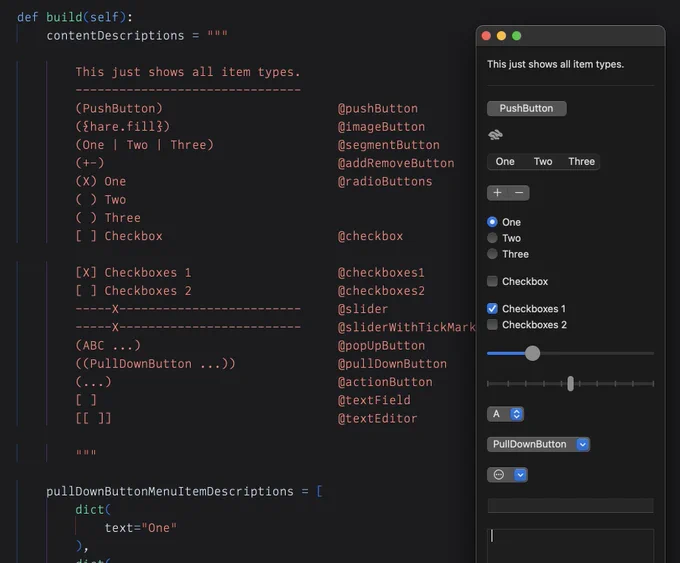Uncheck Checkboxes 1

(x=492, y=308)
